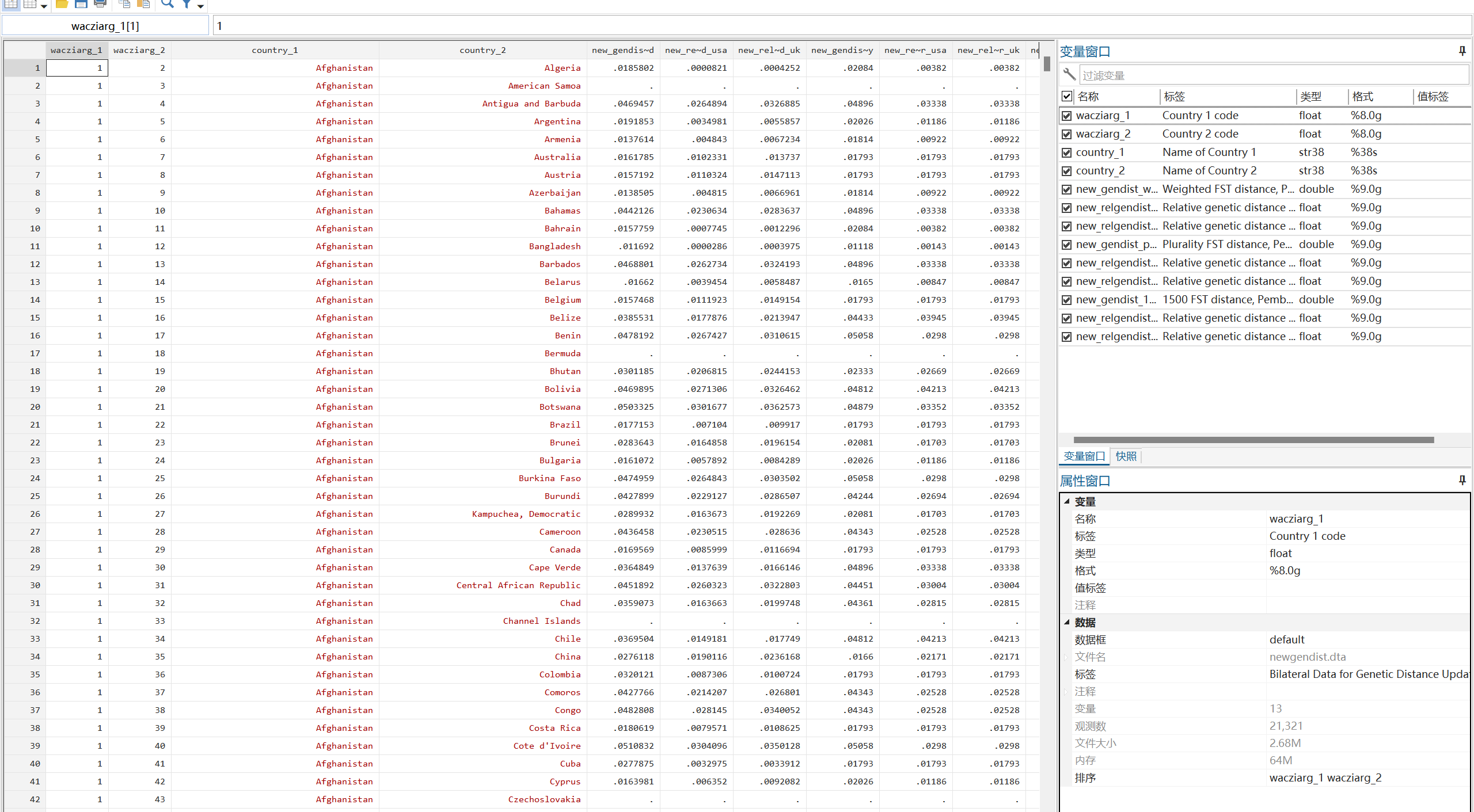The width and height of the screenshot is (1474, 812).
Task: Click the filter funnel icon
Action: click(187, 4)
